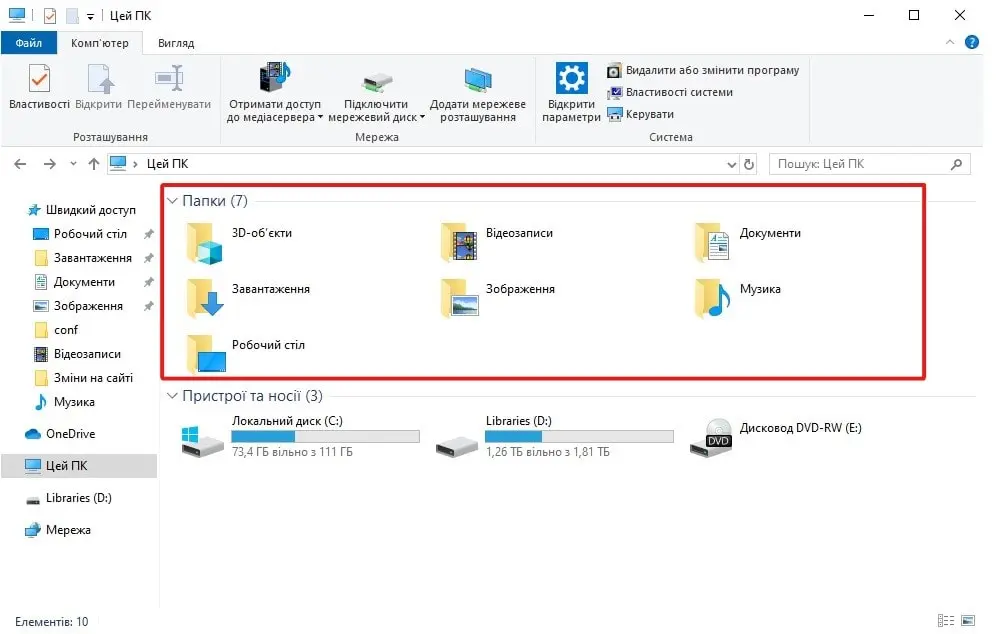Image resolution: width=1008 pixels, height=634 pixels.
Task: Click the Підключити мережевий диск icon
Action: 376,83
